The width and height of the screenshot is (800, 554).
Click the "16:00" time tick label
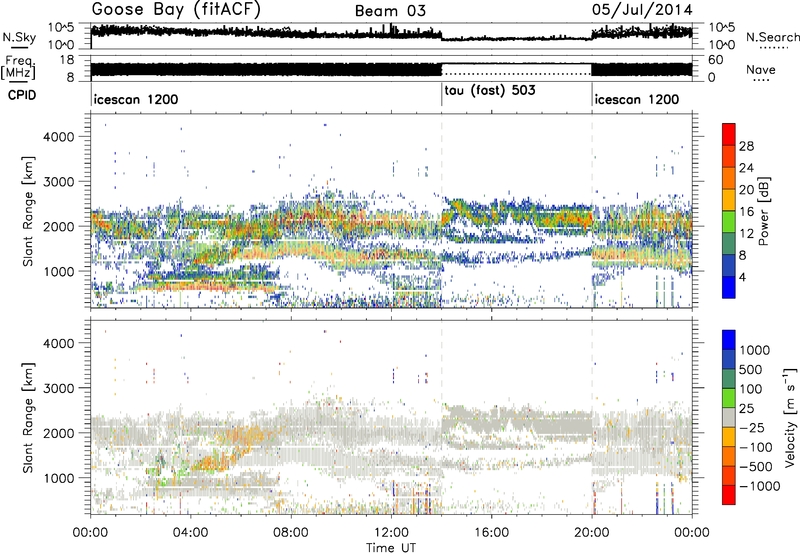tap(491, 533)
